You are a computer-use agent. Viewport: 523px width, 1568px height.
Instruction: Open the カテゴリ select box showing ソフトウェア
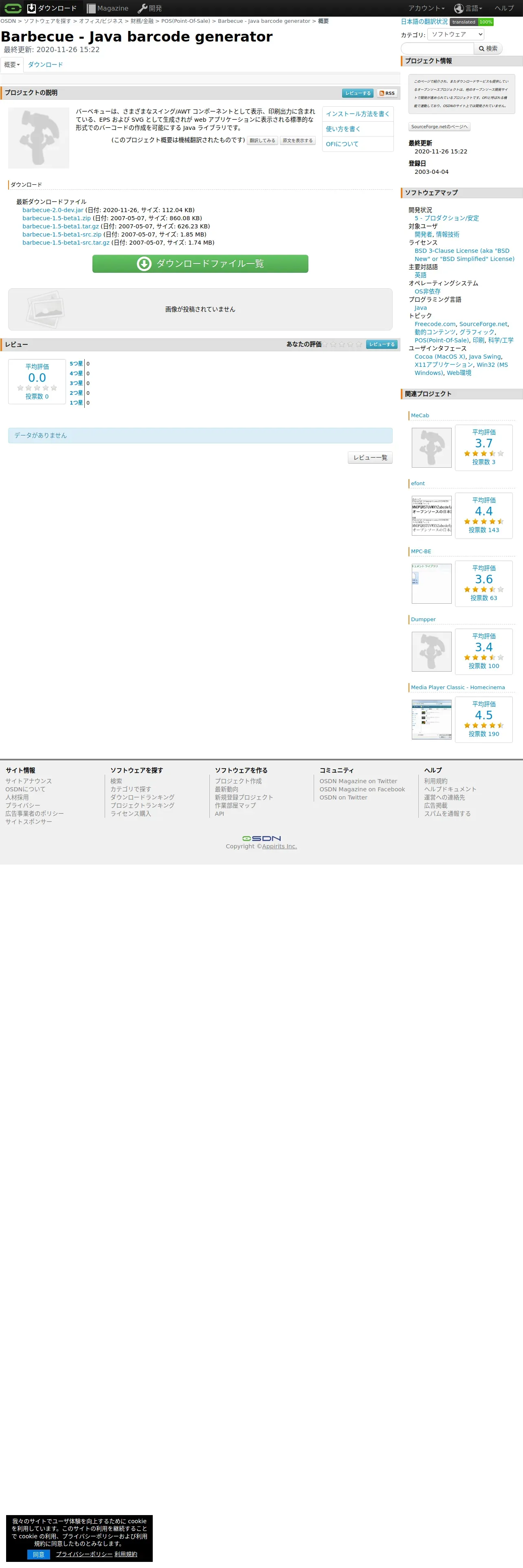click(x=456, y=34)
